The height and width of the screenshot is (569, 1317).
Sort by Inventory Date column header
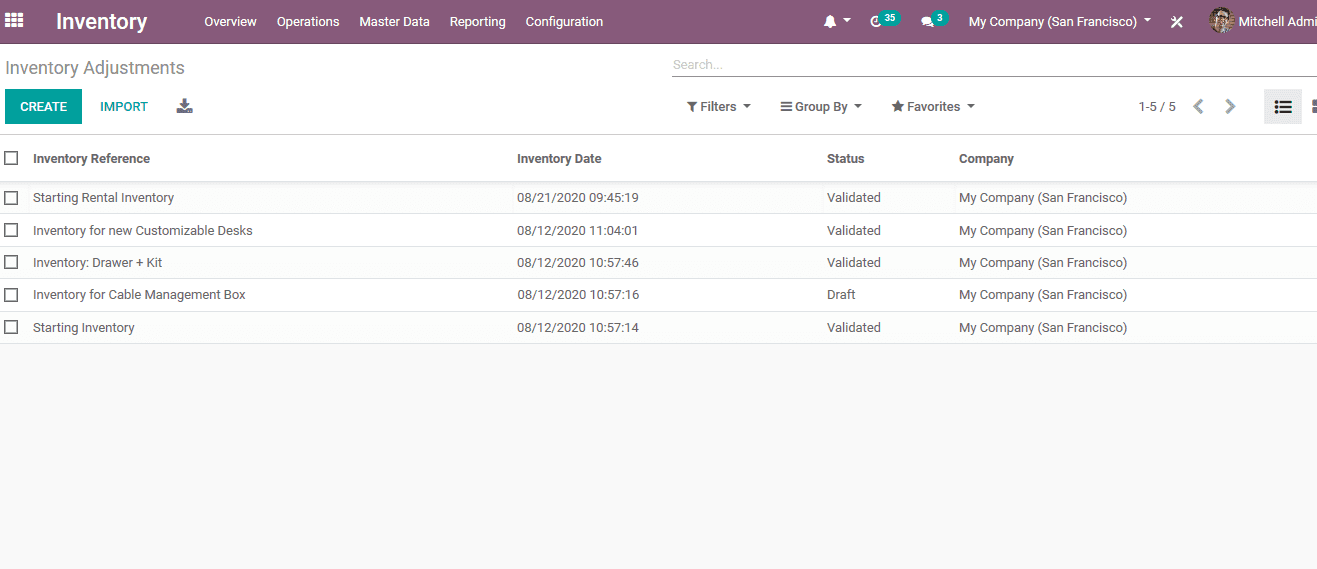coord(559,158)
